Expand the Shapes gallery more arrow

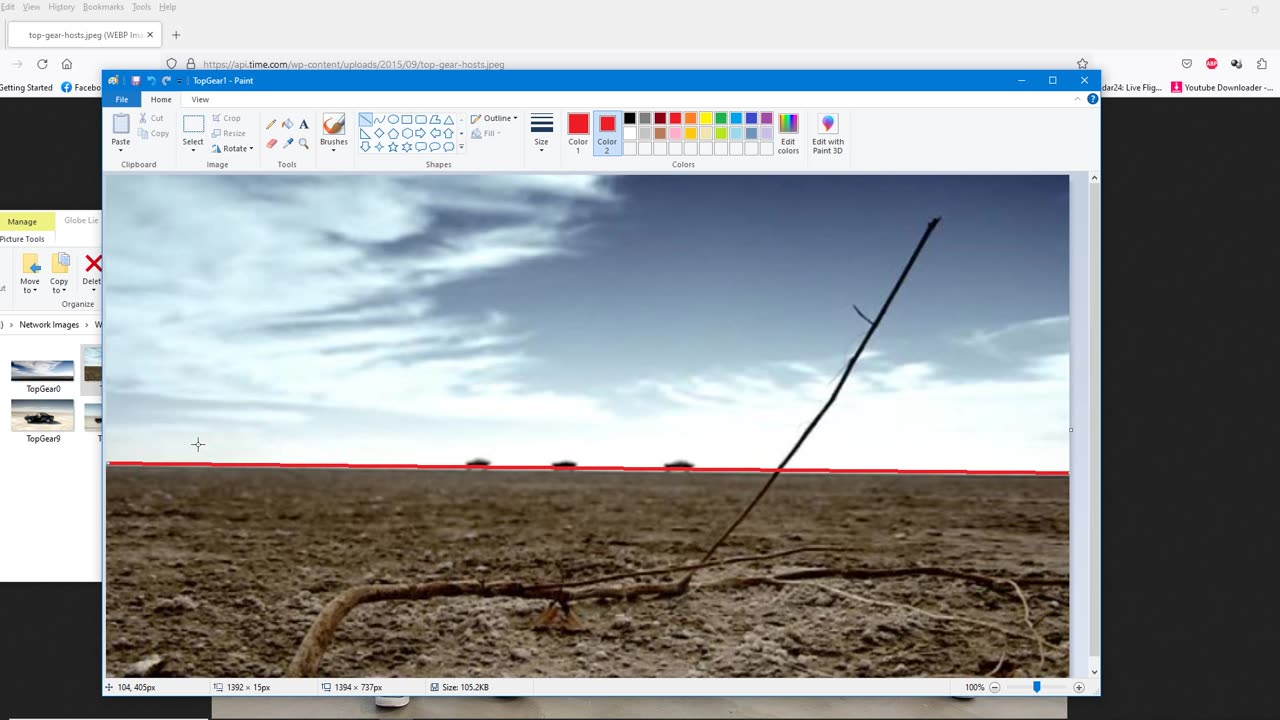pos(461,147)
